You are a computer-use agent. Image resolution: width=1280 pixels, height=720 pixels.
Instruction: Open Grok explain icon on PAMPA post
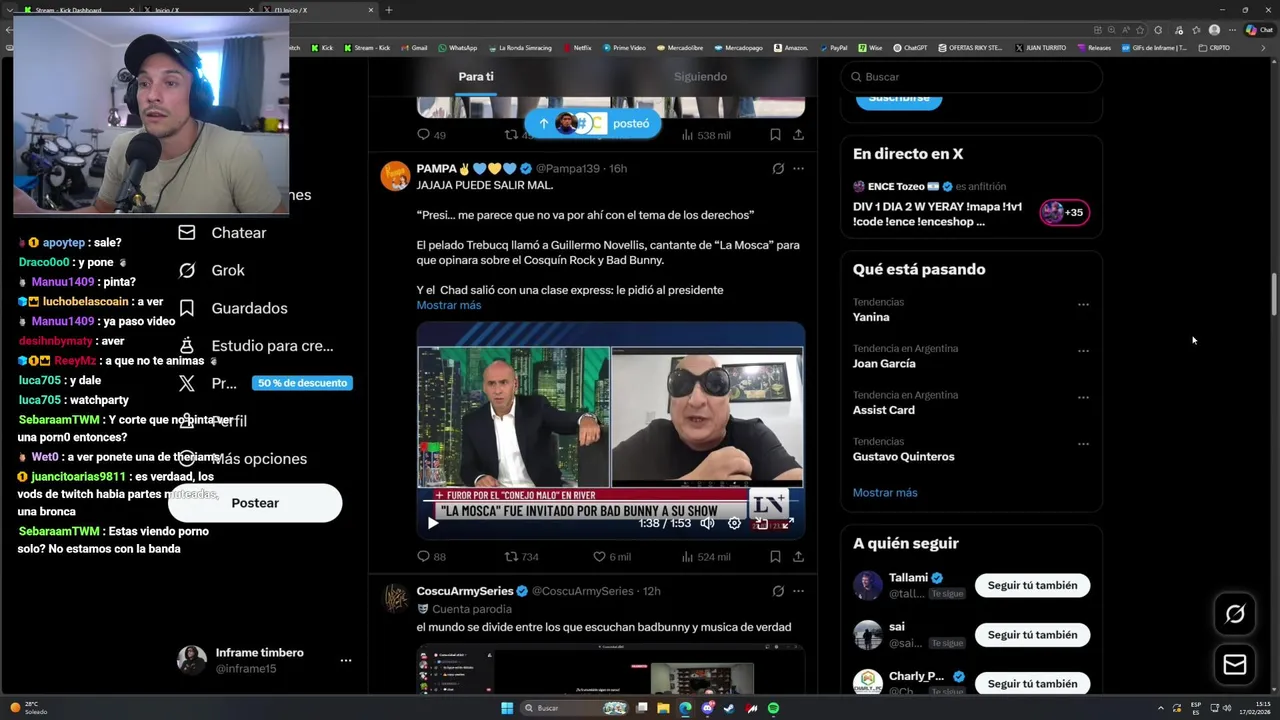click(778, 169)
